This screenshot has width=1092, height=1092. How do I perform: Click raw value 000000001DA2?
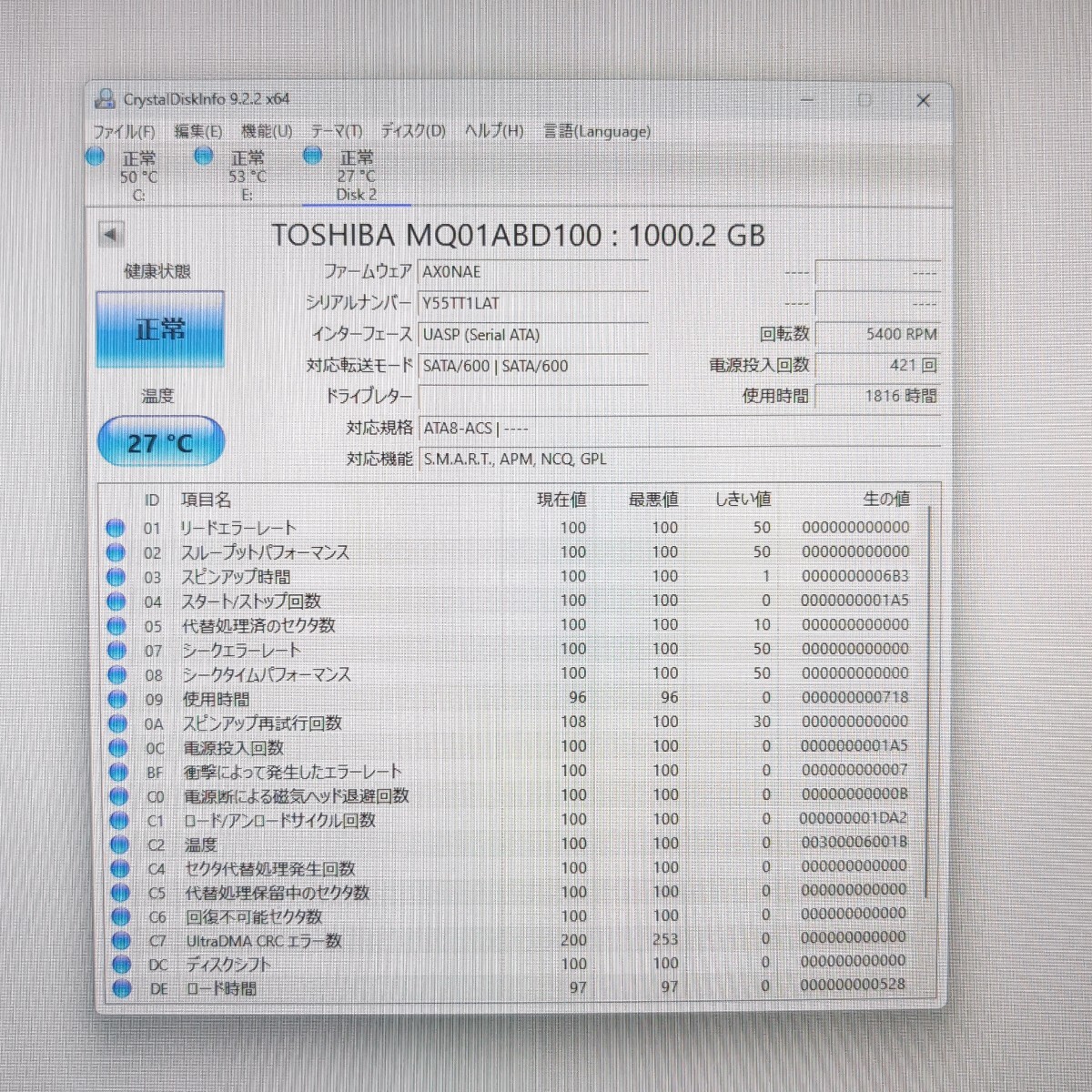coord(854,818)
